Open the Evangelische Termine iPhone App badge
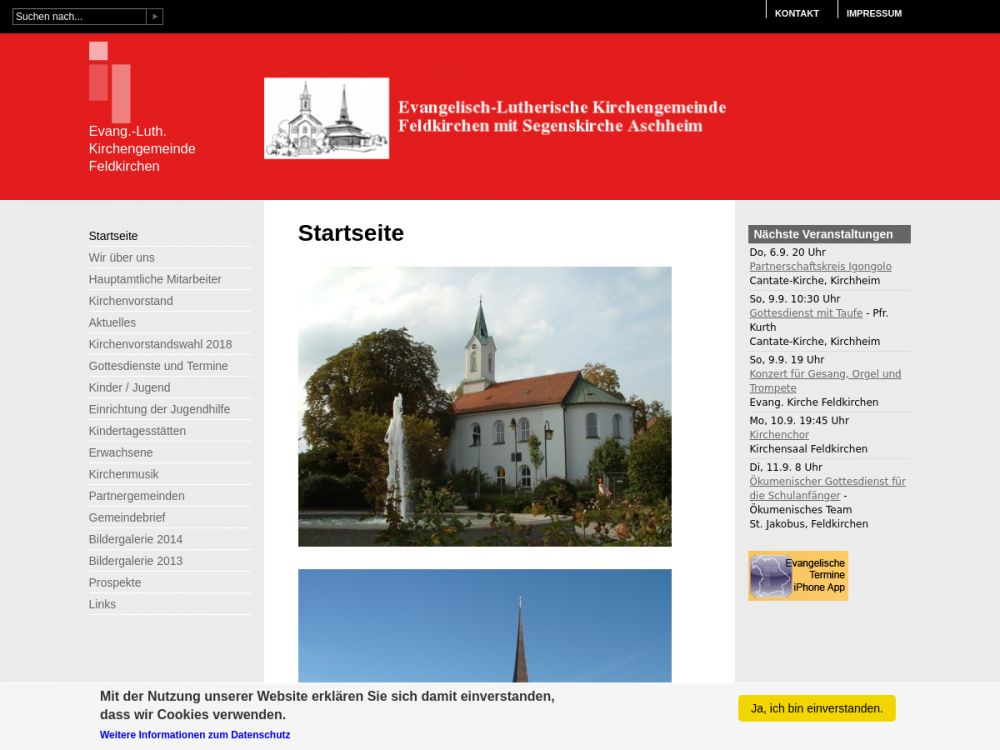 click(798, 576)
